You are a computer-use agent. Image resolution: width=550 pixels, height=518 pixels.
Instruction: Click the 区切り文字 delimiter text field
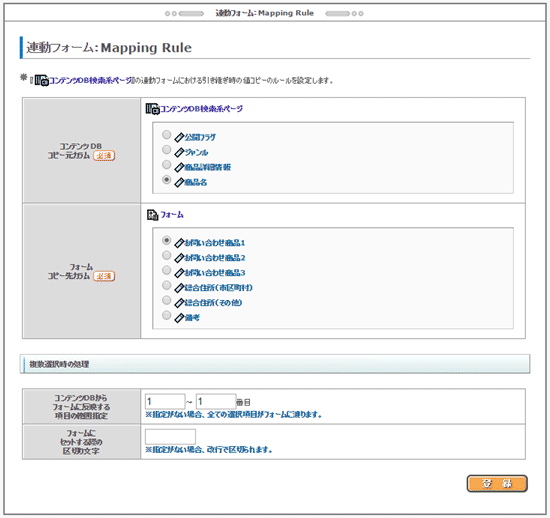[x=170, y=437]
